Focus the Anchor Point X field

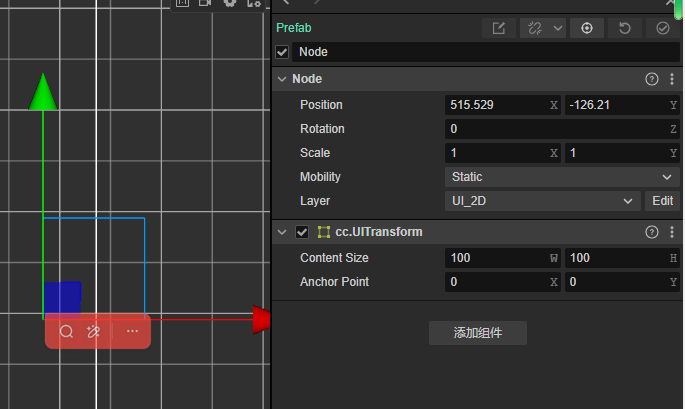[503, 282]
